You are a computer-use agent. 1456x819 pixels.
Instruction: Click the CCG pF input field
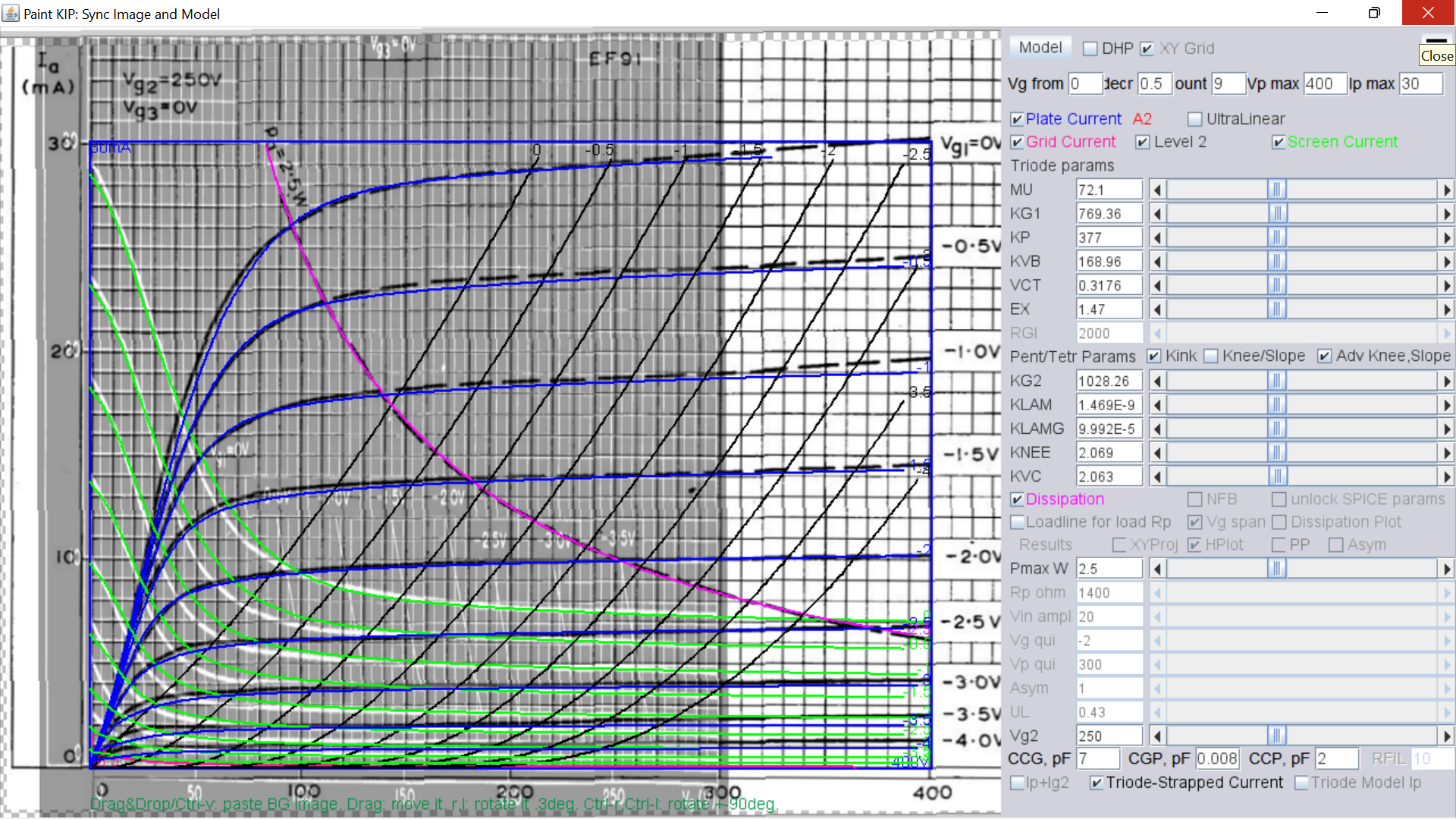[x=1097, y=758]
